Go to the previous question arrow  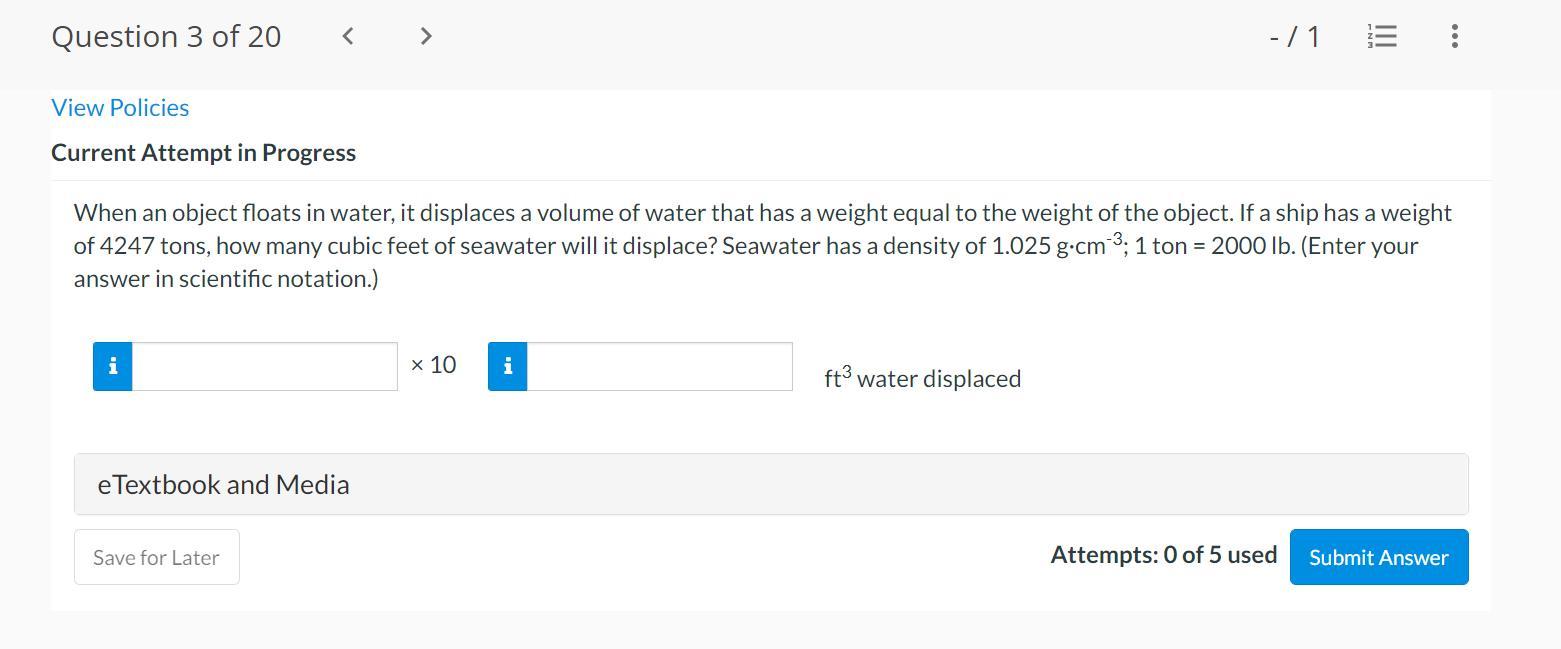pyautogui.click(x=348, y=36)
